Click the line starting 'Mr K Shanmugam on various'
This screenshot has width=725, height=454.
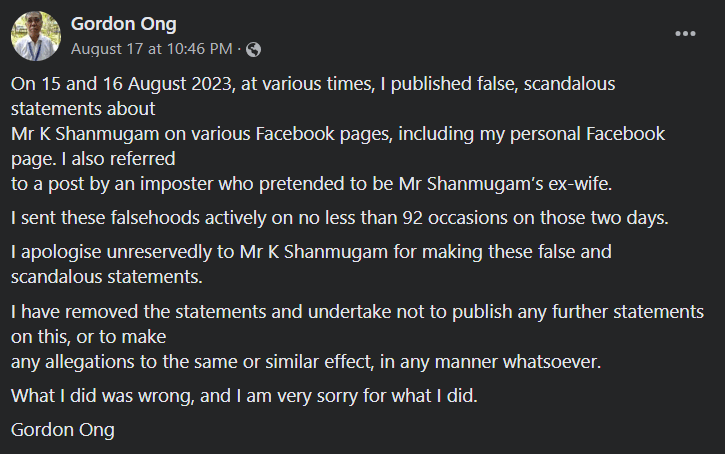coord(338,134)
